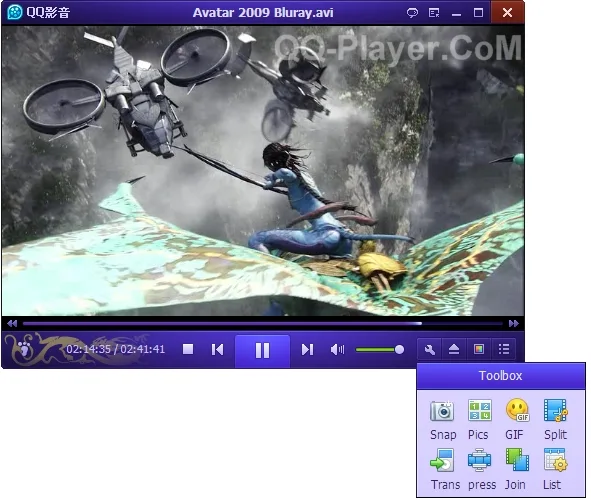Open the QQ影音 main menu logo
The height and width of the screenshot is (500, 591).
click(38, 12)
